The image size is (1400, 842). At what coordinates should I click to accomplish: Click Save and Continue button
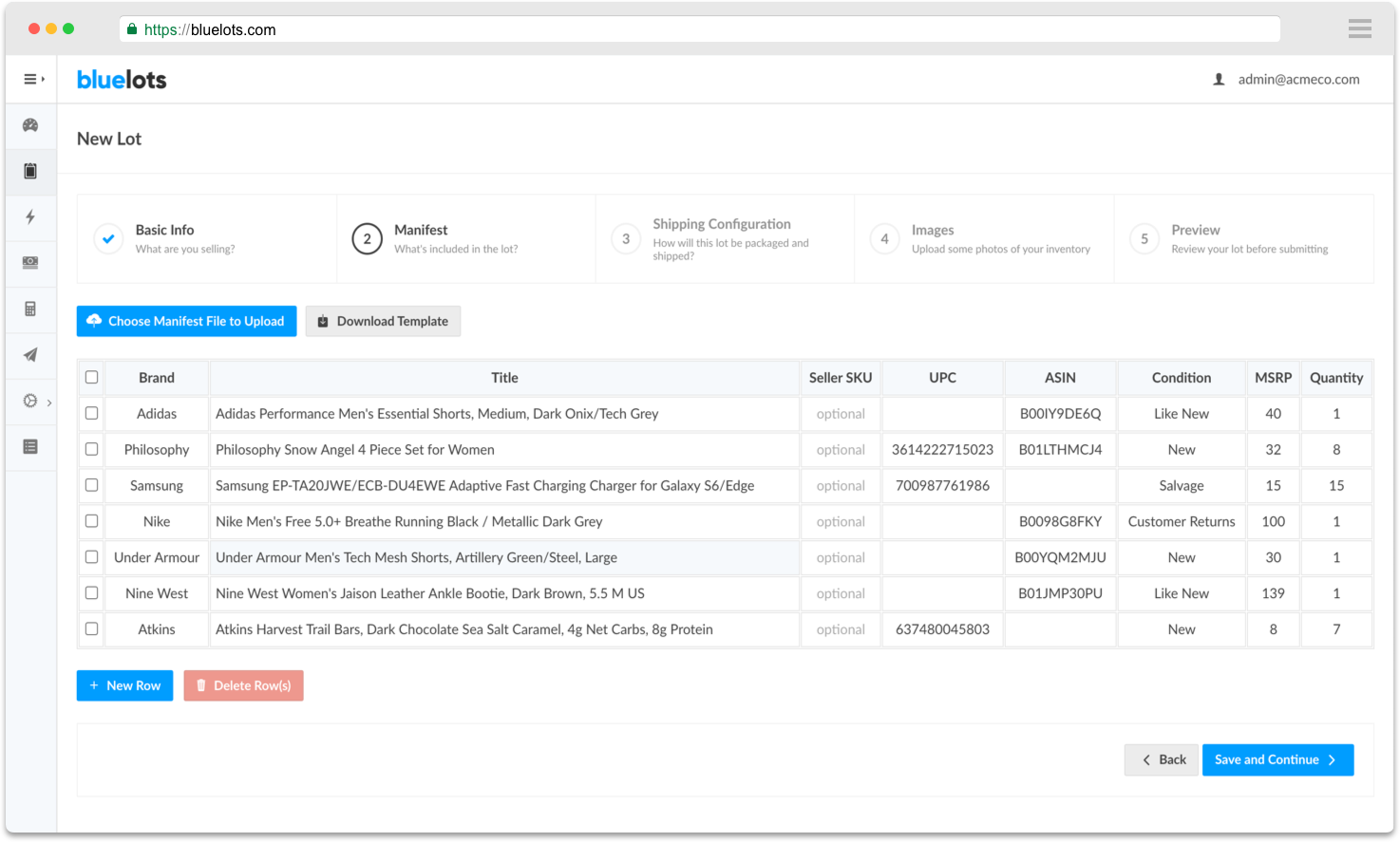click(x=1277, y=759)
